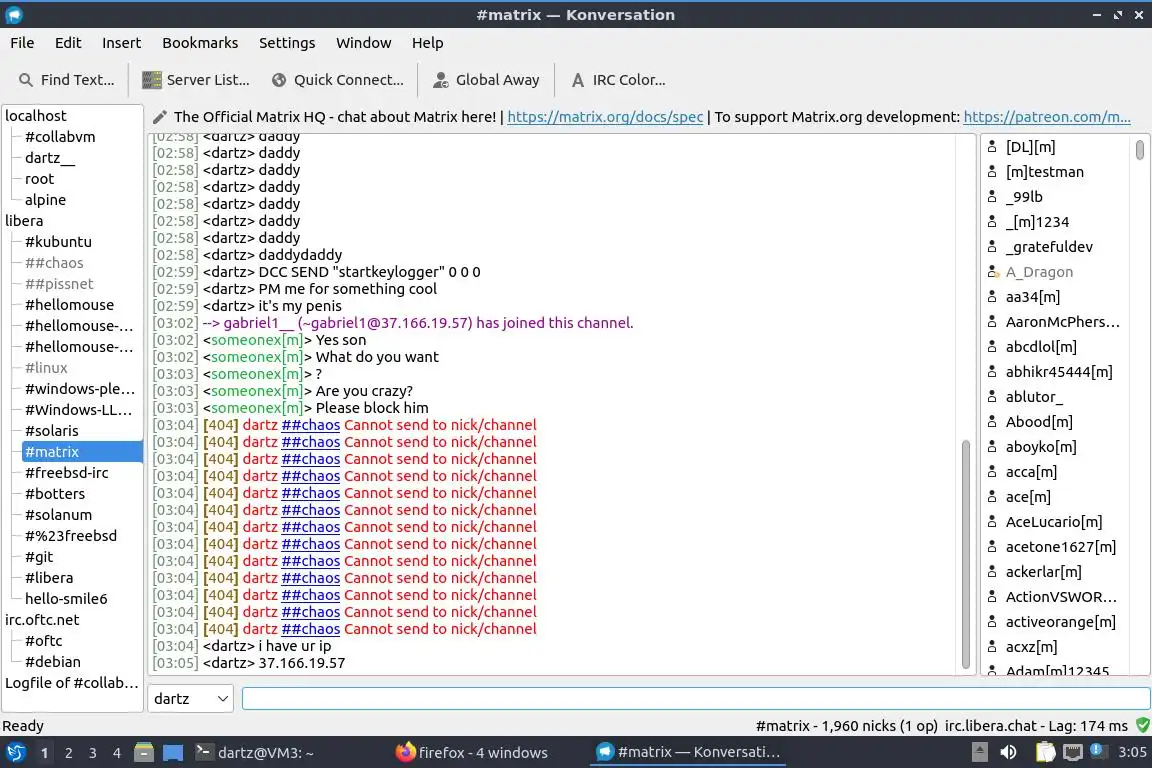This screenshot has height=768, width=1152.
Task: Click the topic edit pencil icon
Action: point(159,117)
